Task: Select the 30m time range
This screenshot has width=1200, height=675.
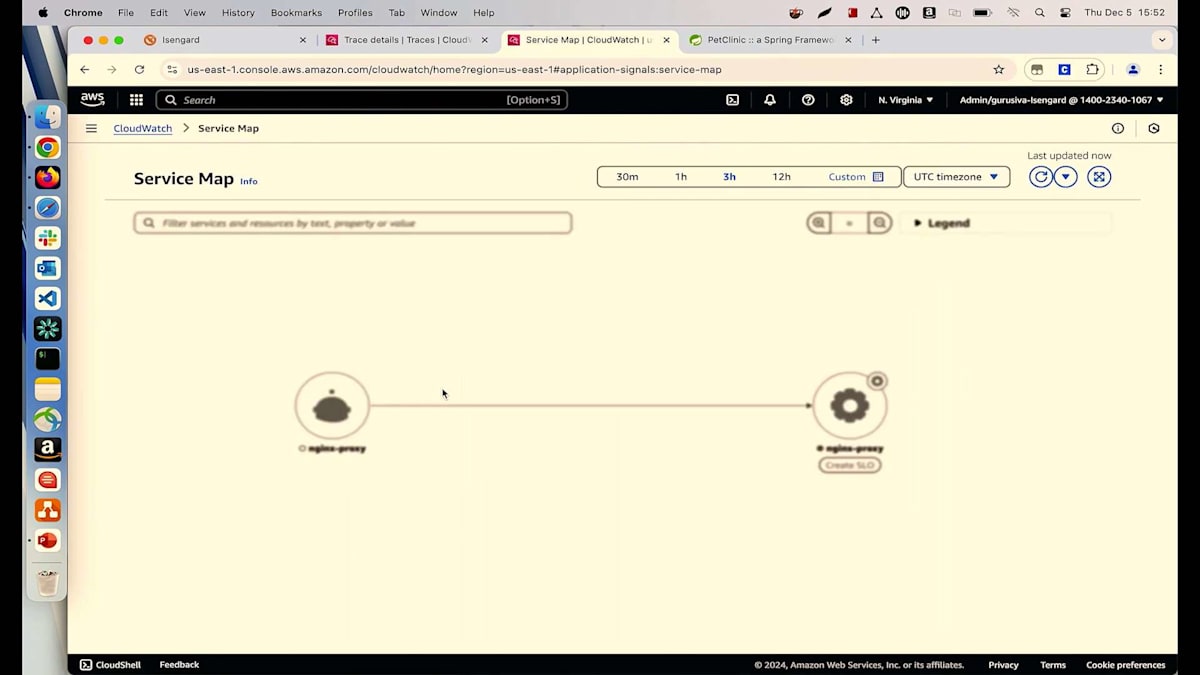Action: (627, 177)
